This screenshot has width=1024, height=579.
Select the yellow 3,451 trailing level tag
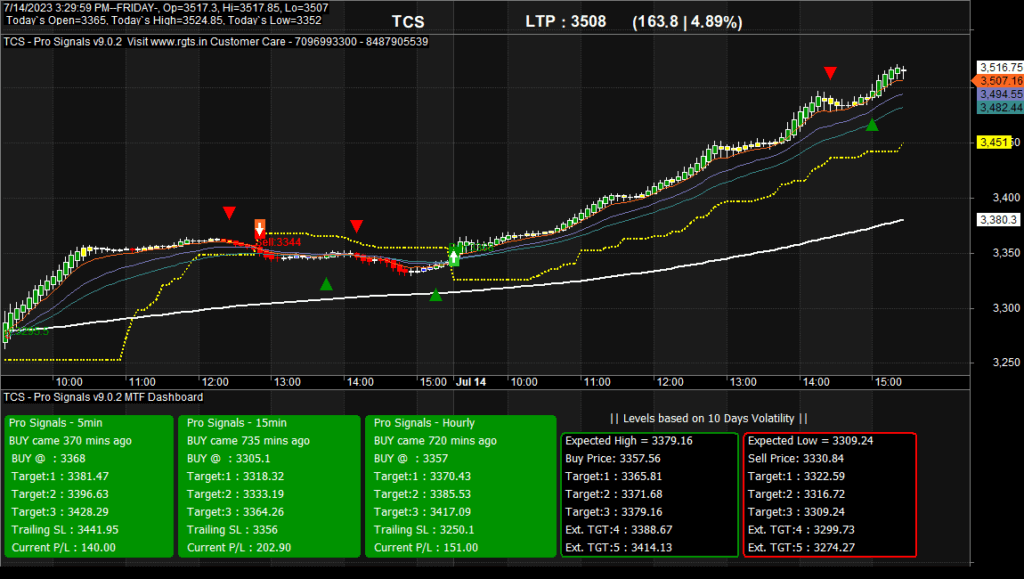[995, 142]
